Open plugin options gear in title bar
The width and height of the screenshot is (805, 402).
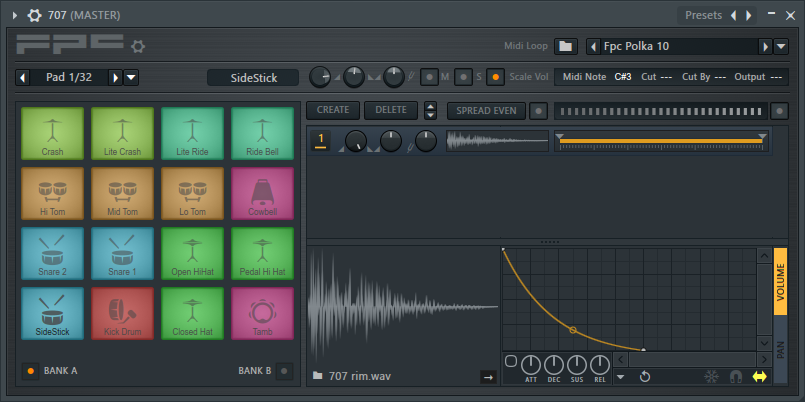coord(34,15)
